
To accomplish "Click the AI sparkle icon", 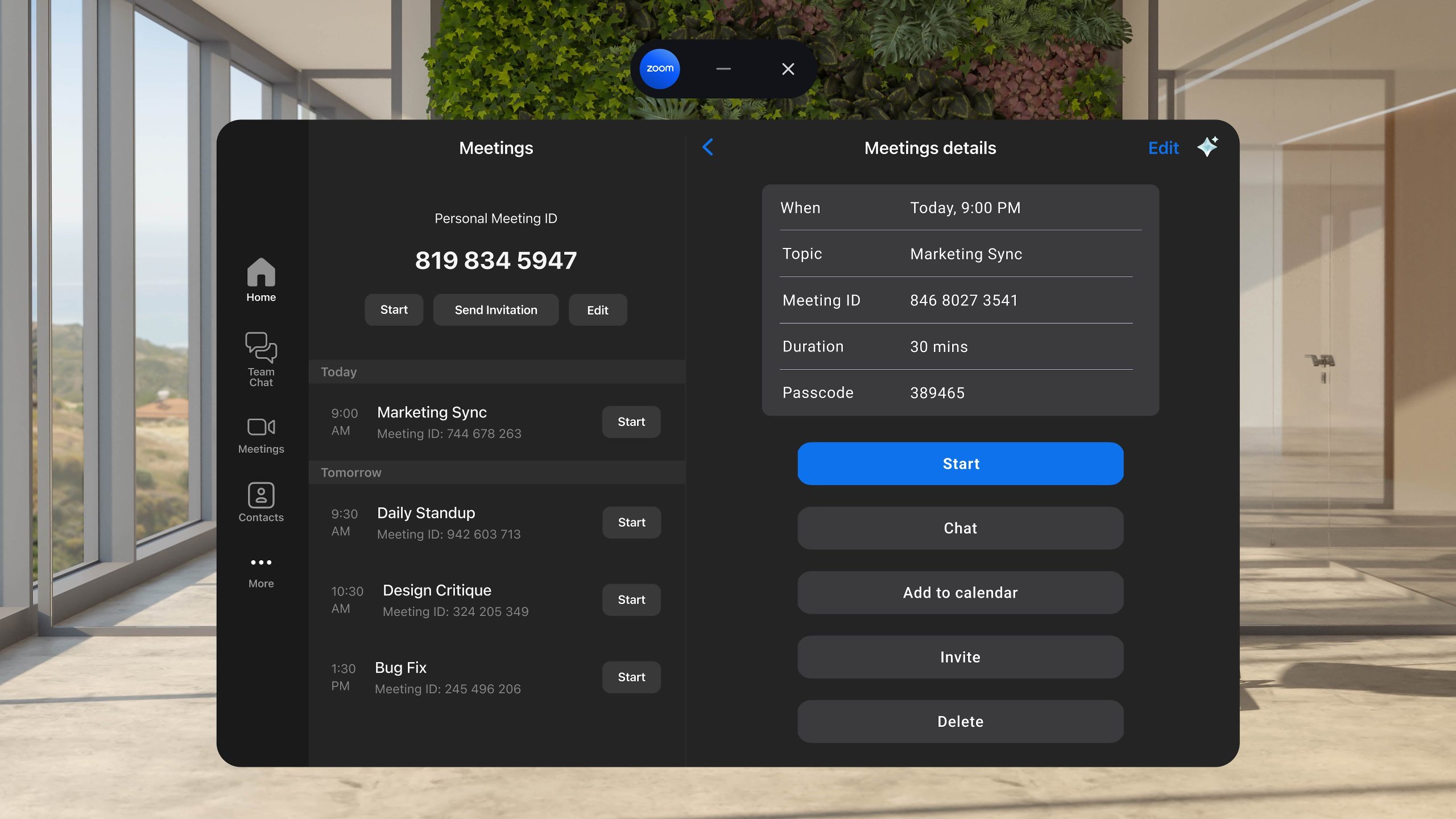I will coord(1207,147).
